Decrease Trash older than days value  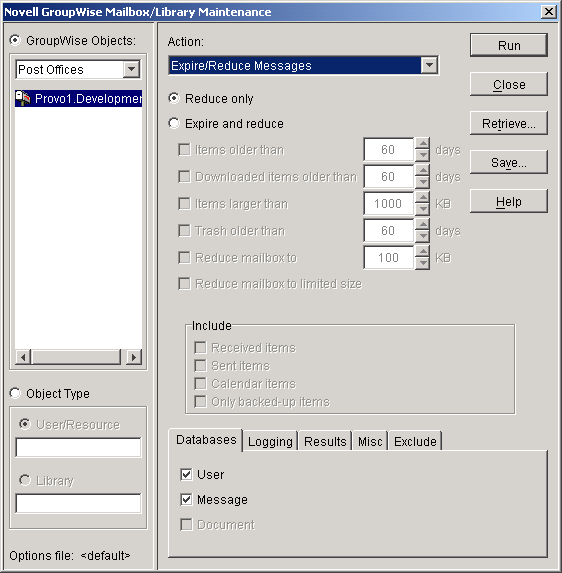(x=422, y=236)
